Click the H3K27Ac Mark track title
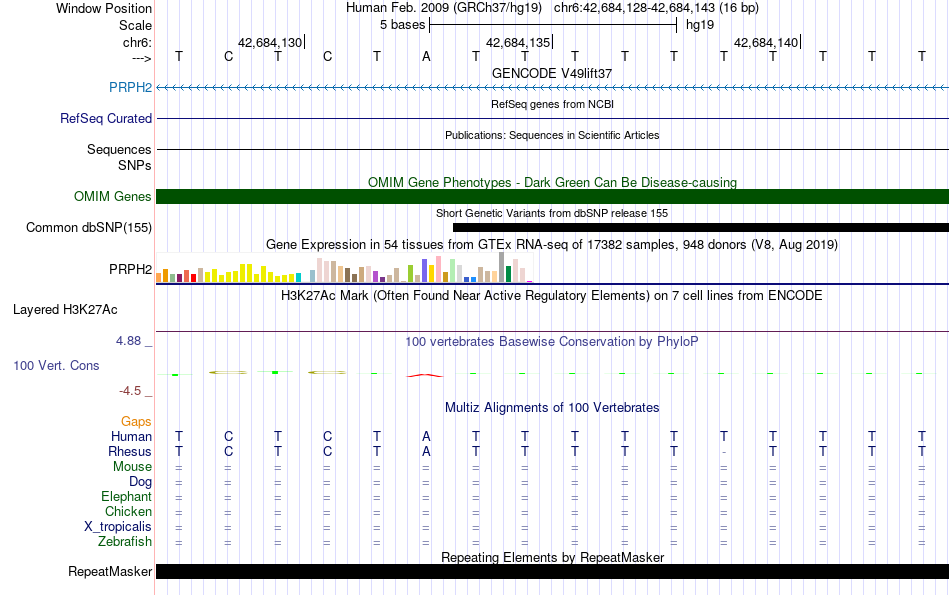This screenshot has width=950, height=595. [552, 296]
